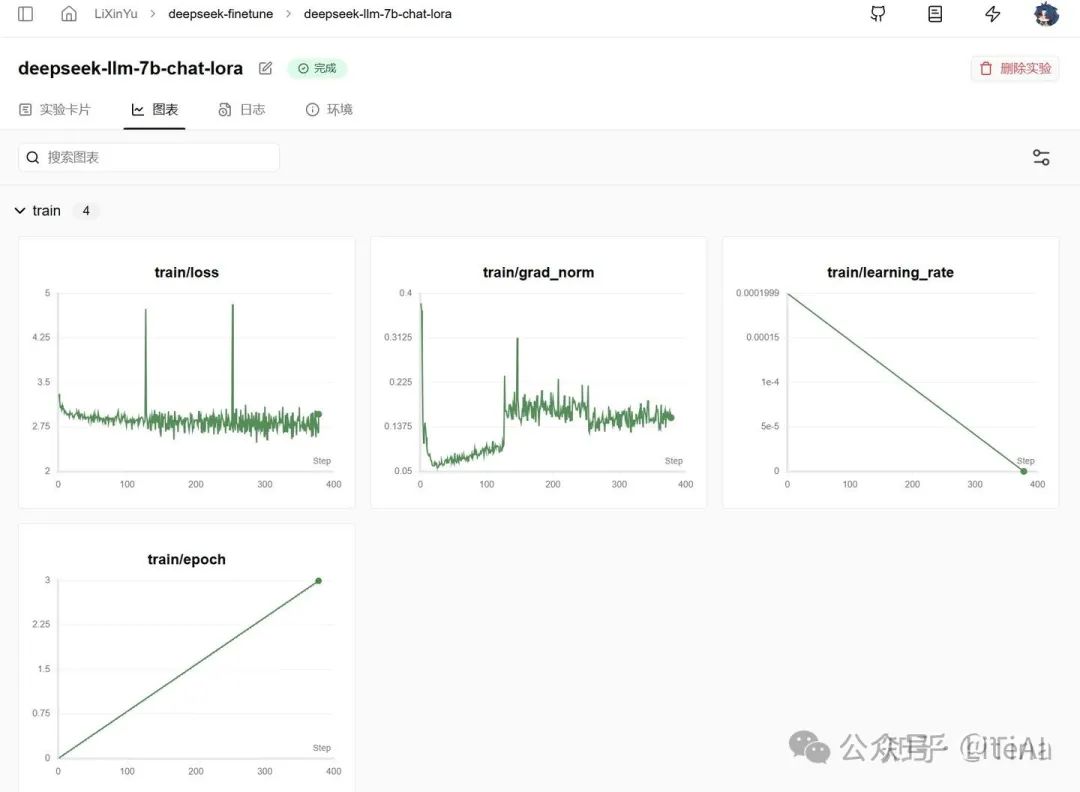Switch to 环境 tab
The height and width of the screenshot is (792, 1080).
pyautogui.click(x=329, y=110)
